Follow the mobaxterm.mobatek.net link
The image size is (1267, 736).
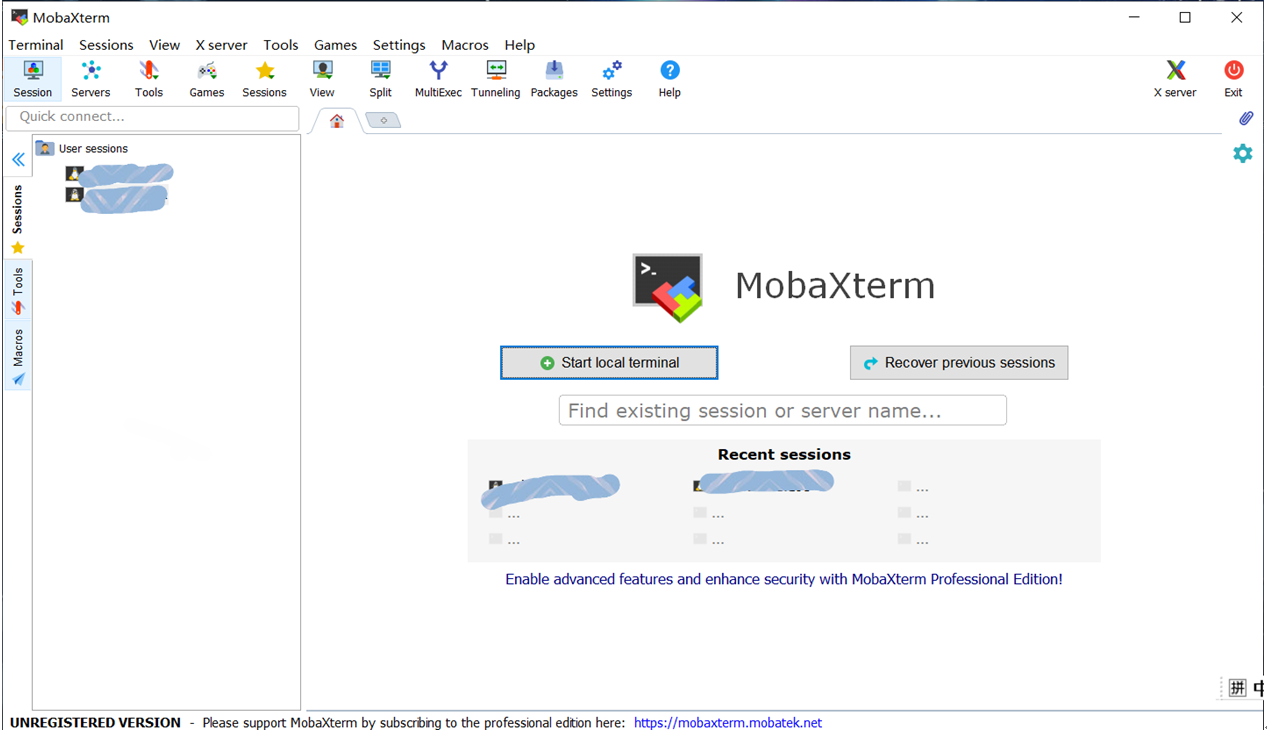727,722
